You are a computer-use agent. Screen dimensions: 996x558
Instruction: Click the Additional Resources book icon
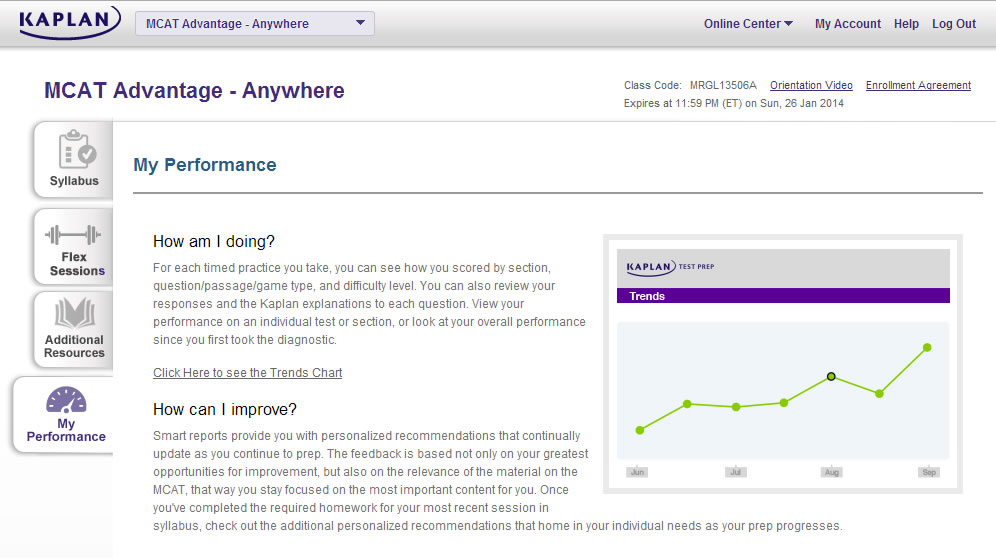click(x=75, y=313)
